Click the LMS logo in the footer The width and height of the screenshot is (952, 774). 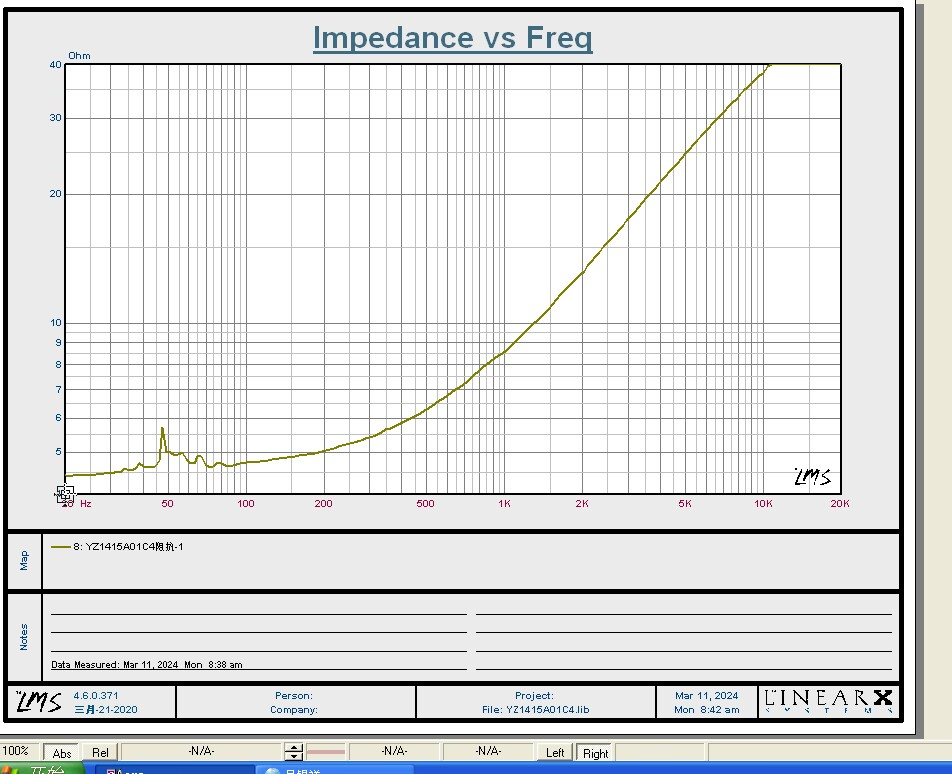pos(39,701)
